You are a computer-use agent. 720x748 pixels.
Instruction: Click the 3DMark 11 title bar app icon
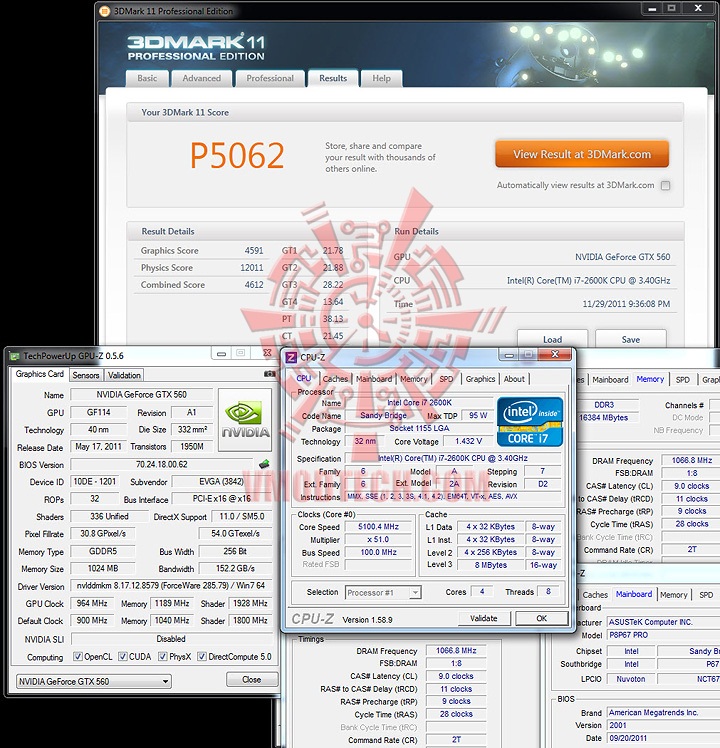(104, 11)
